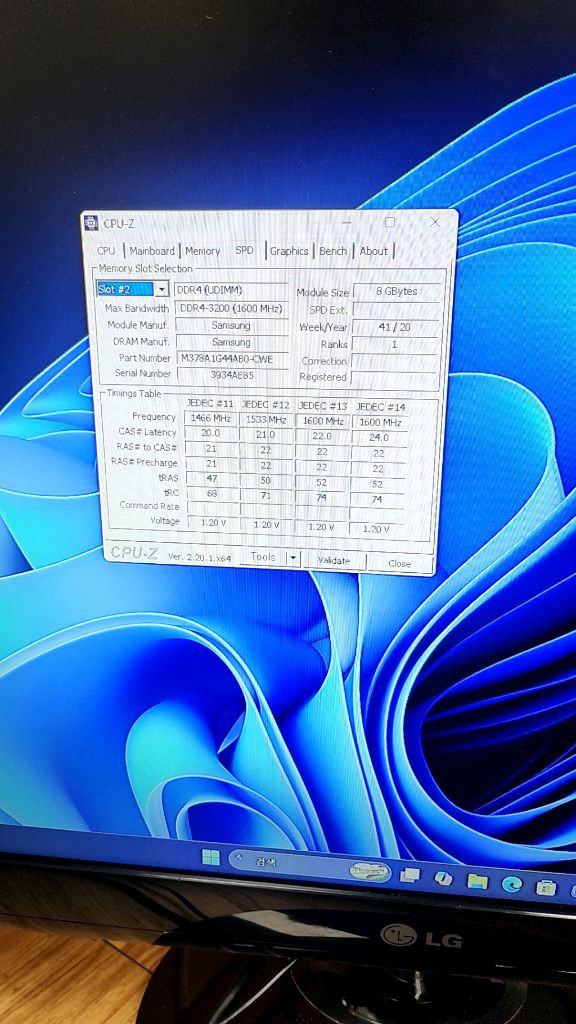Image resolution: width=576 pixels, height=1024 pixels.
Task: Click the Ver. 2.20.1.x64 version text
Action: pos(199,557)
